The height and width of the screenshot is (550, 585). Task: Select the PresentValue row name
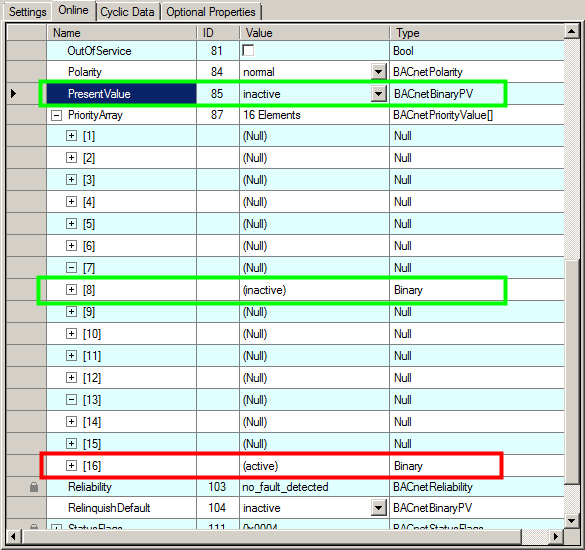coord(121,94)
